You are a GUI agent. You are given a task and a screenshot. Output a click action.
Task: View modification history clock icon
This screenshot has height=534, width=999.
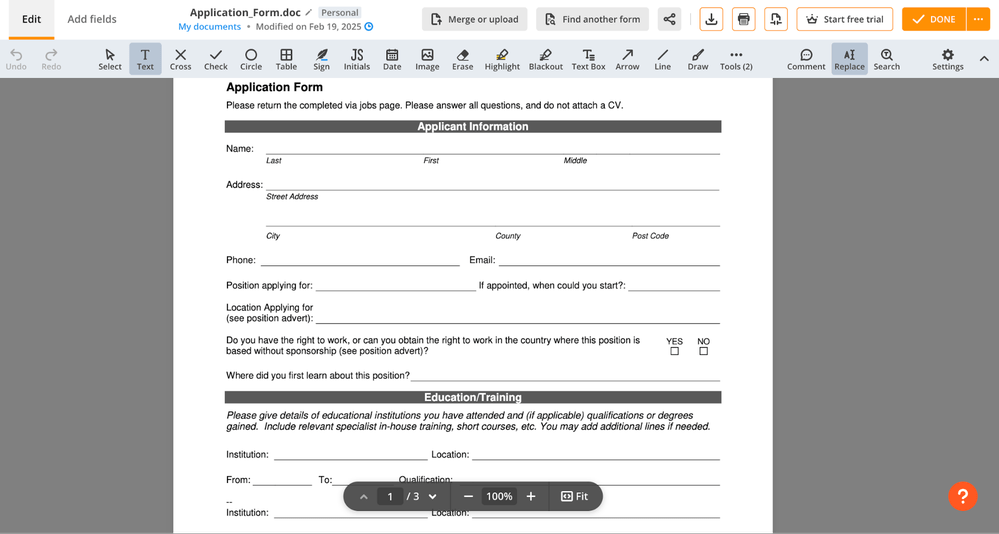click(369, 27)
